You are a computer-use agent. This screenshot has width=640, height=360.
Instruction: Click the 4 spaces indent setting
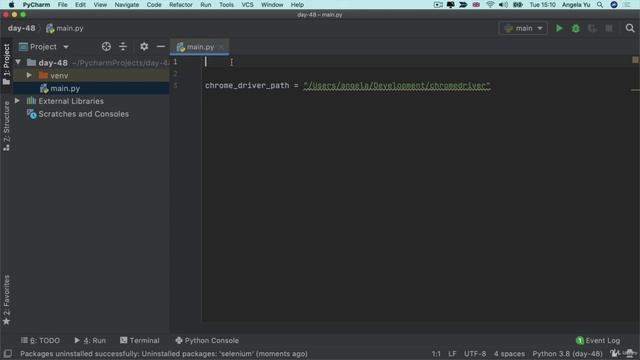coord(509,353)
